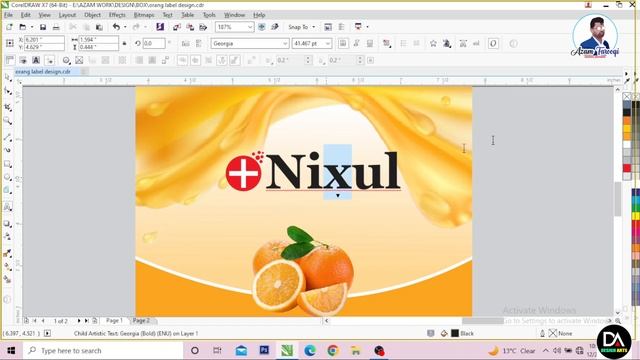Select the Crop tool in toolbox
640x360 pixels.
[7, 107]
